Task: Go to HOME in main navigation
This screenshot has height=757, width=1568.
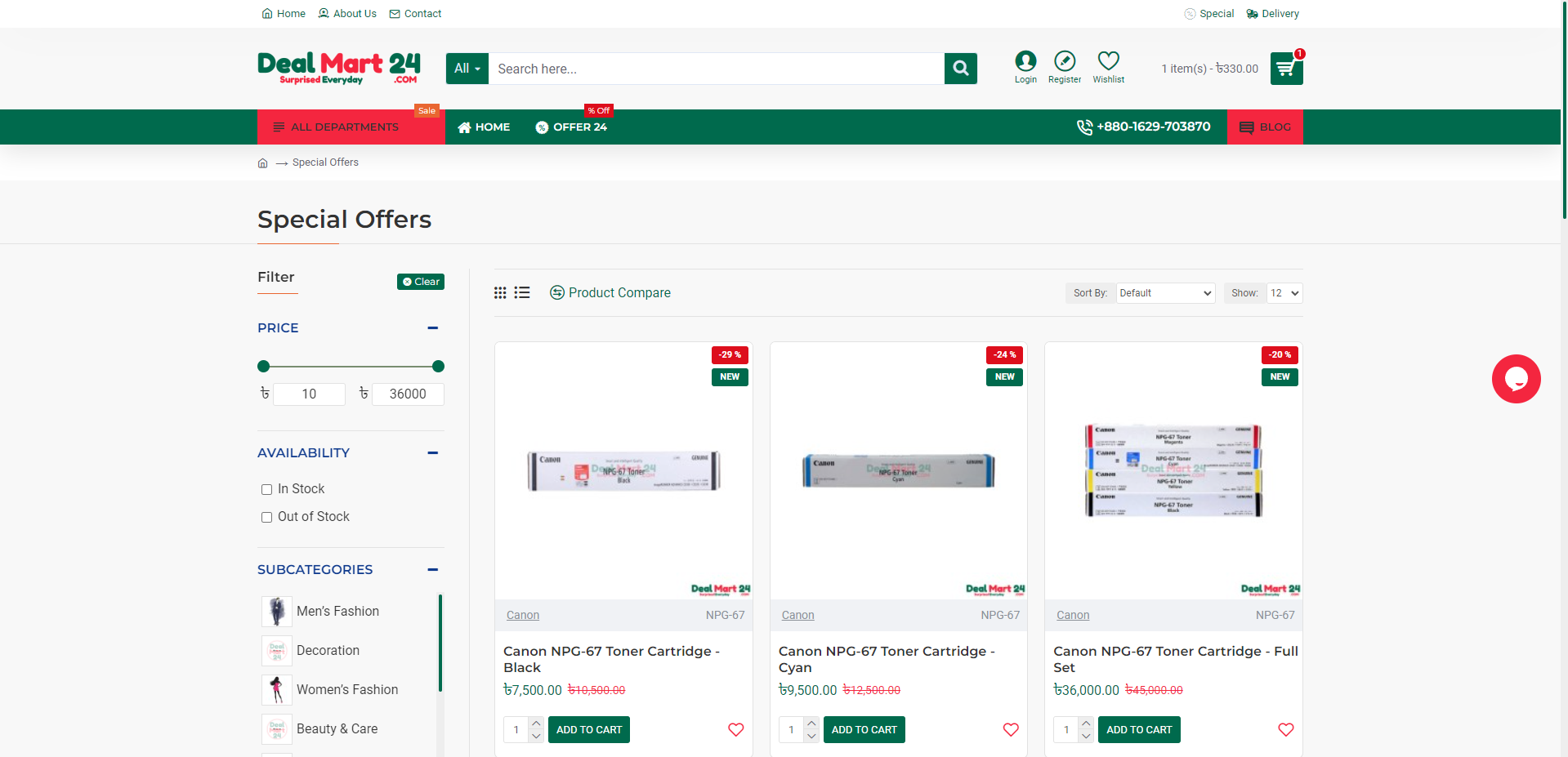Action: click(484, 127)
